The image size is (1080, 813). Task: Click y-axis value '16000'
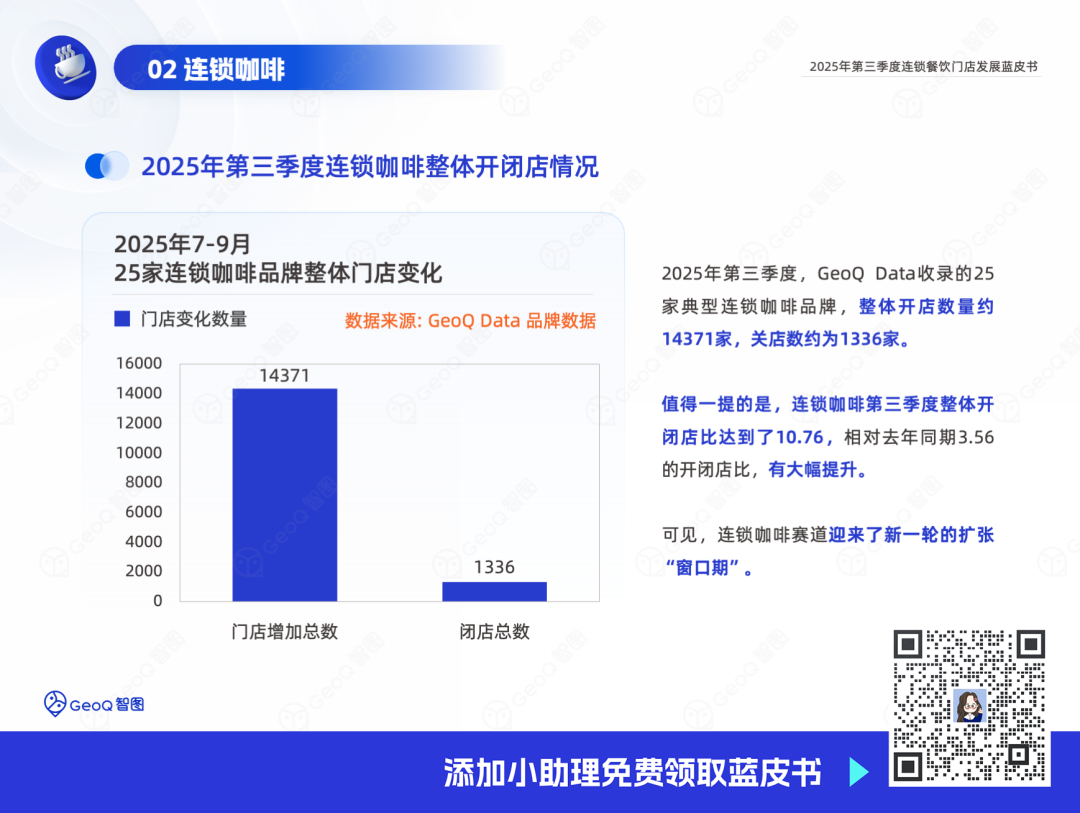[x=139, y=363]
